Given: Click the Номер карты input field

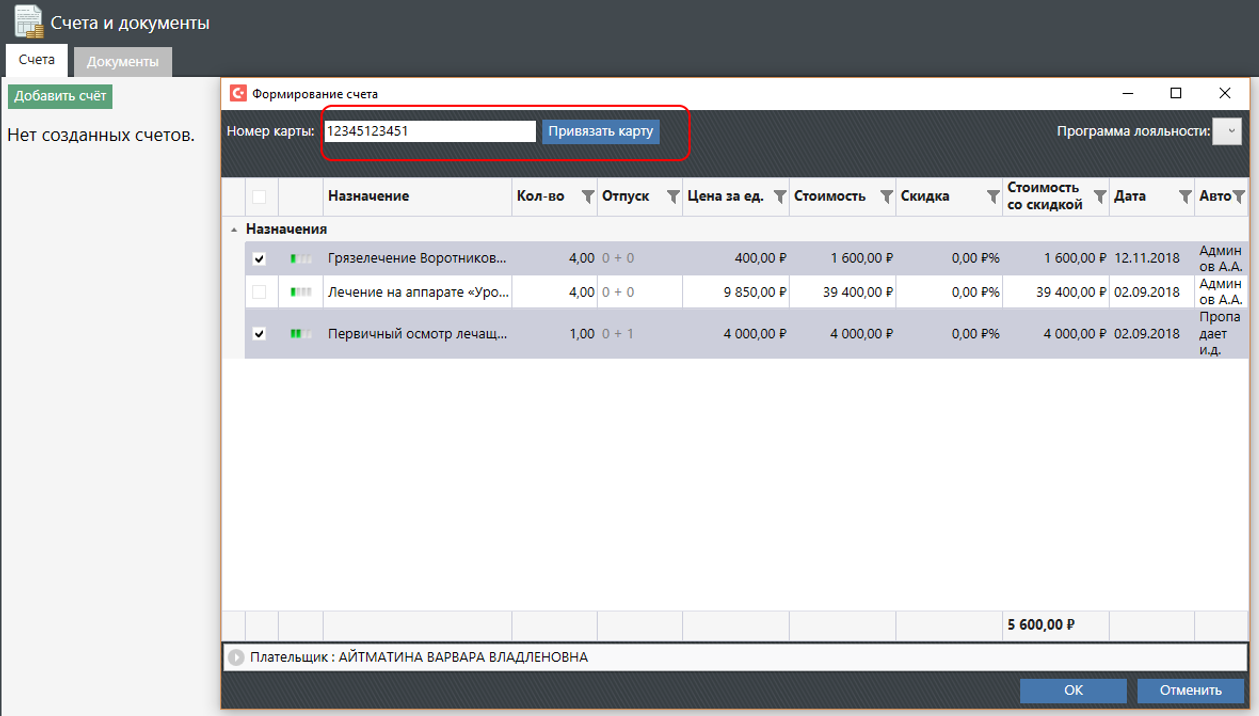Looking at the screenshot, I should click(x=429, y=131).
